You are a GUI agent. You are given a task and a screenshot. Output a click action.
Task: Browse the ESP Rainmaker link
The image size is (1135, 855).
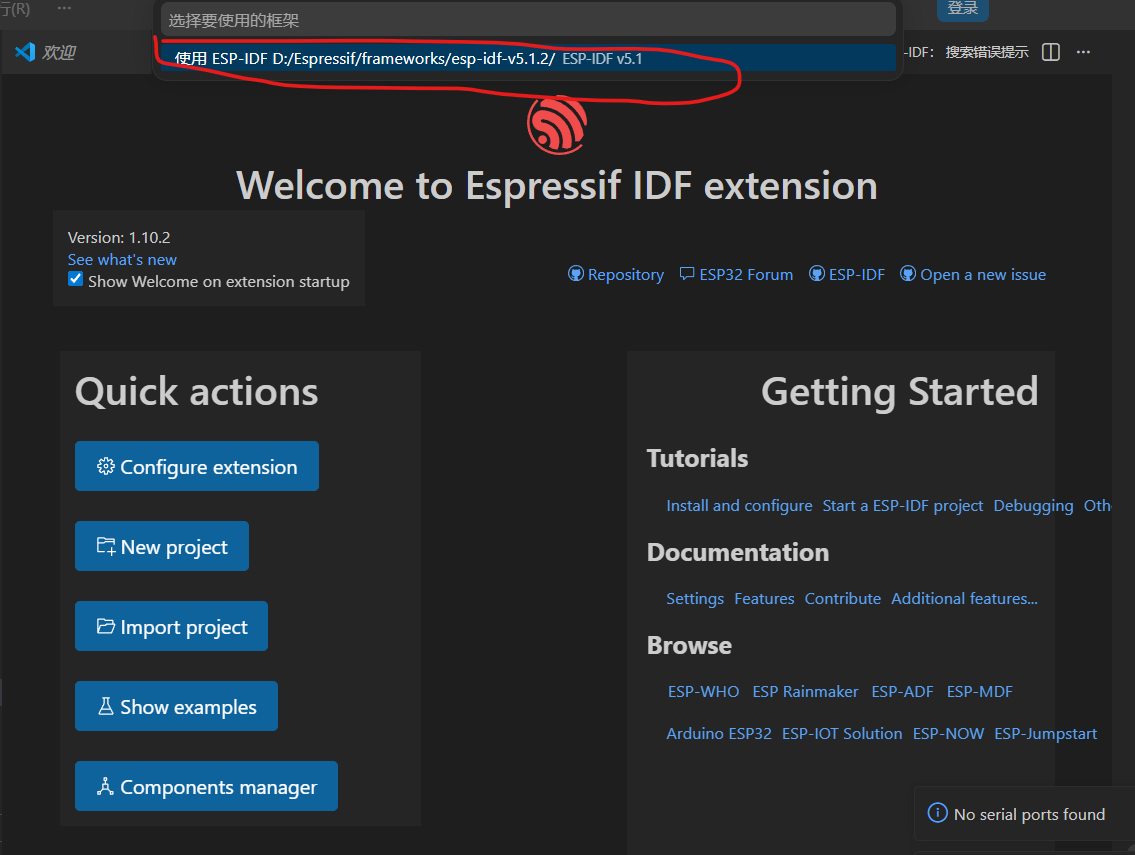point(805,691)
